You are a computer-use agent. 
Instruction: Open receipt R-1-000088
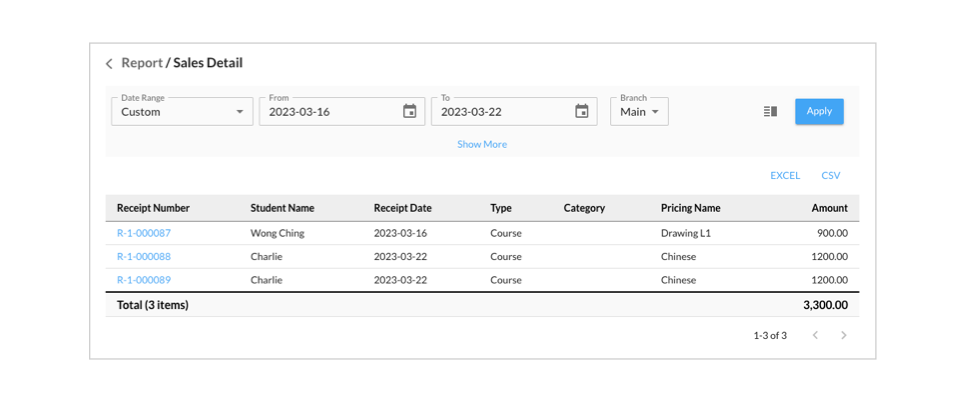[x=144, y=257]
